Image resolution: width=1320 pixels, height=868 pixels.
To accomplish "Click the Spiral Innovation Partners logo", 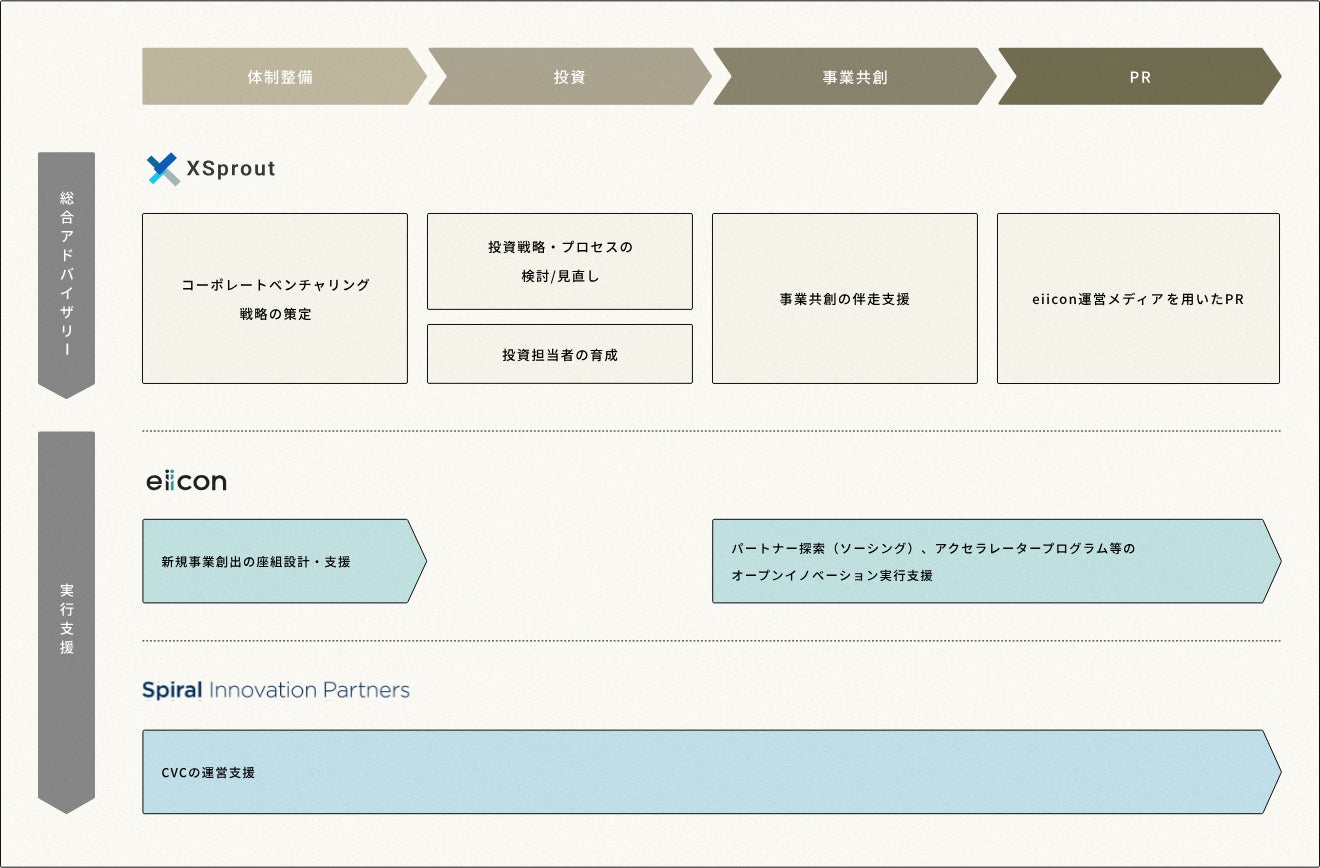I will coord(276,690).
